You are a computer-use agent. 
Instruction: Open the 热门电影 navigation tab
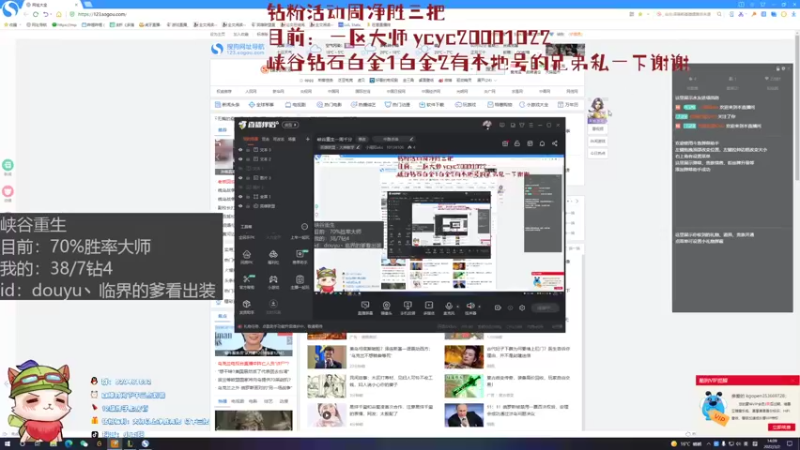[x=329, y=105]
